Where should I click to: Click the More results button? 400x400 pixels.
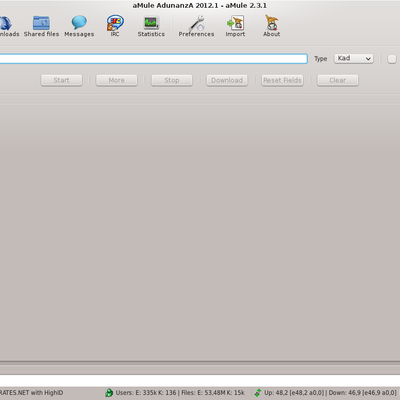(117, 80)
